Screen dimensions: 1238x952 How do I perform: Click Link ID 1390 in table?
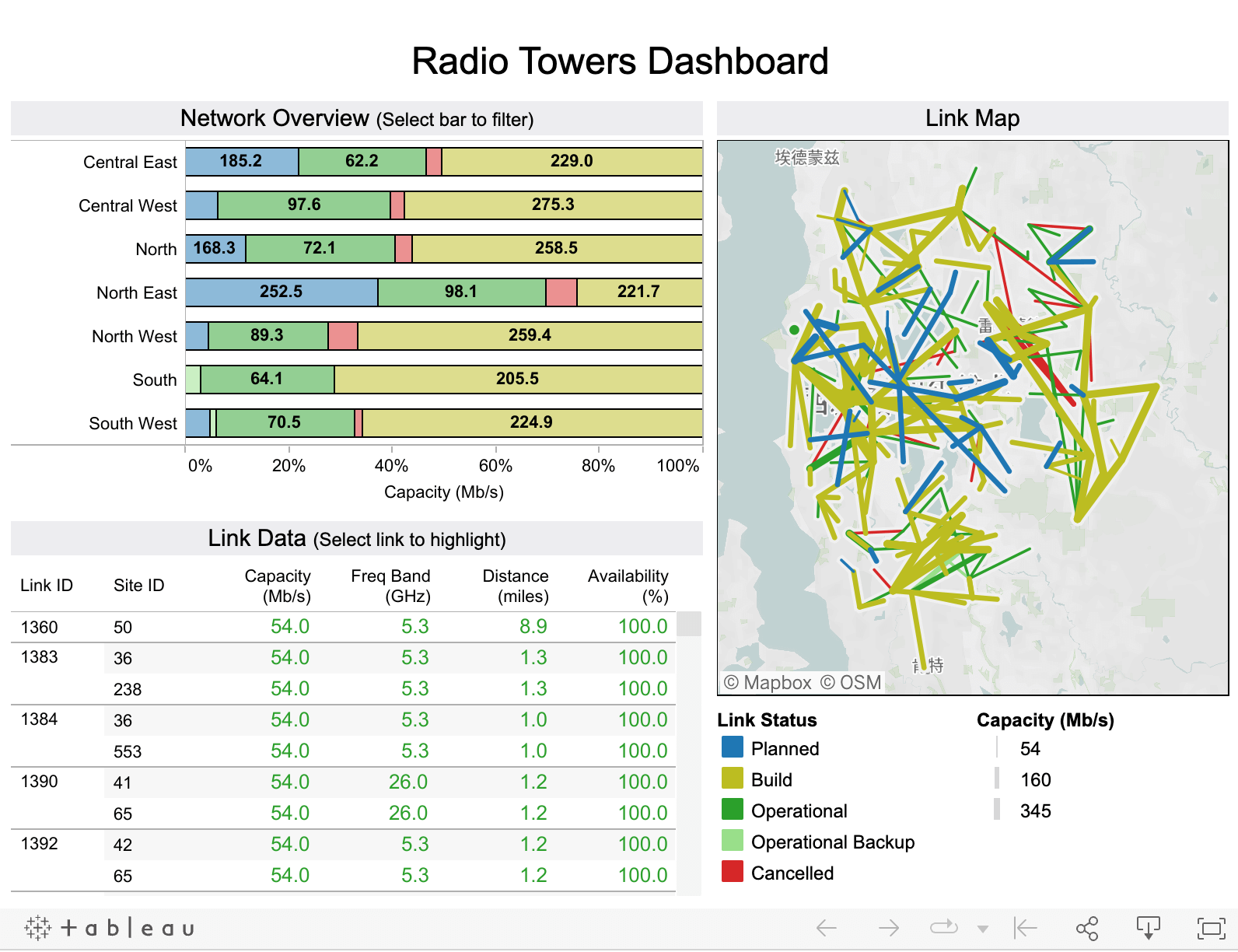40,781
